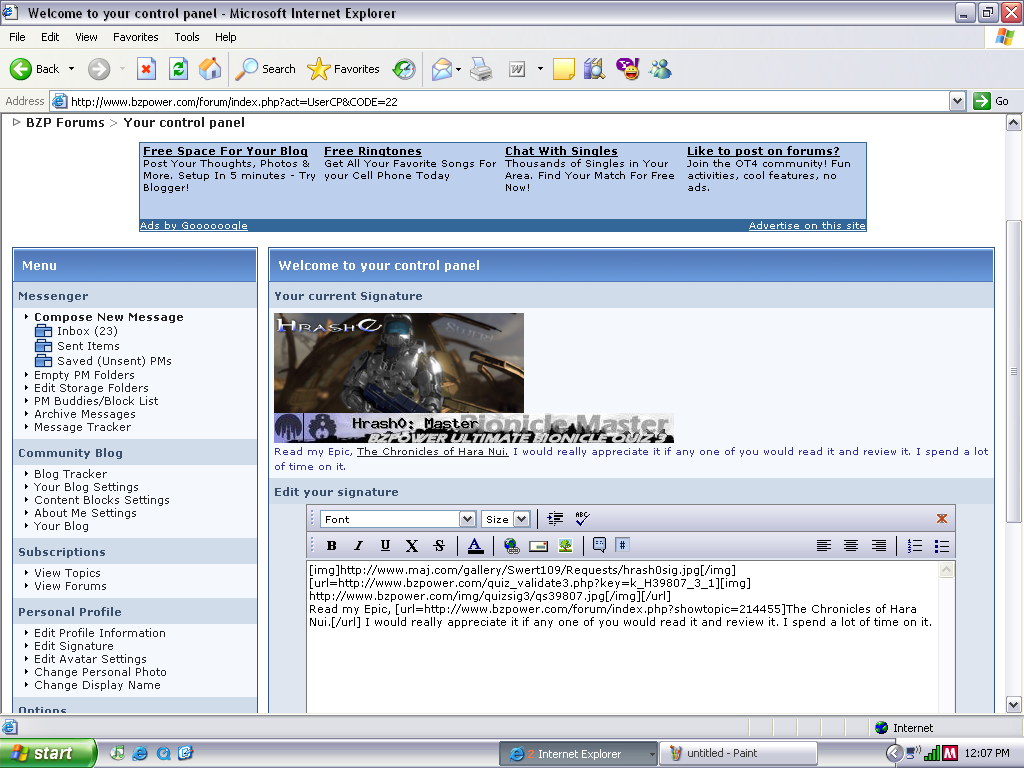Toggle underline formatting in signature editor
This screenshot has width=1024, height=768.
click(385, 546)
